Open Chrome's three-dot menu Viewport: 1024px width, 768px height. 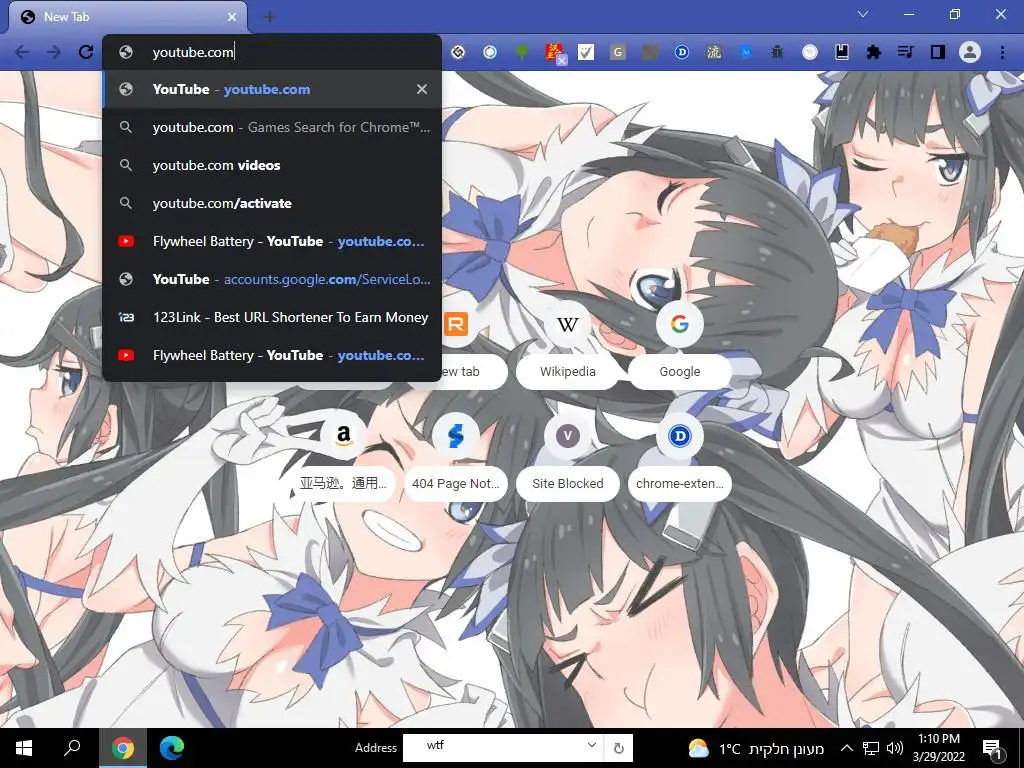(1002, 52)
